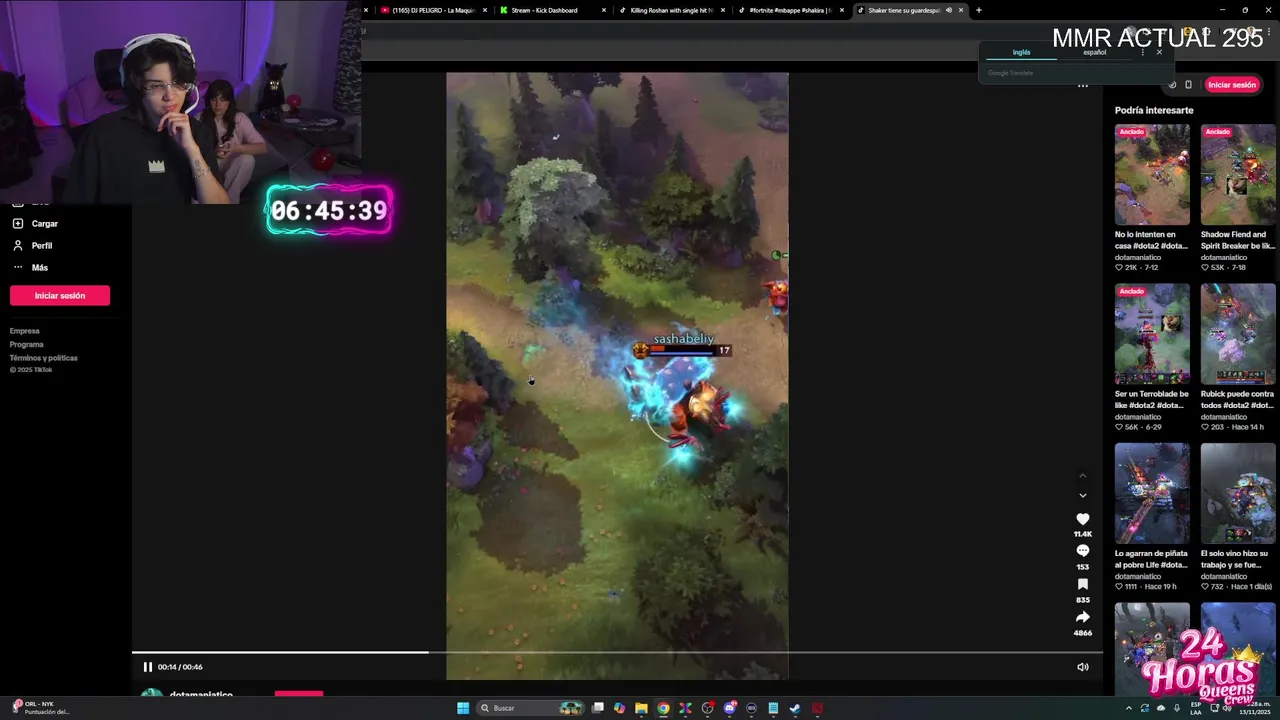Open the video's three-dot more options menu
The width and height of the screenshot is (1280, 720).
[x=1082, y=86]
